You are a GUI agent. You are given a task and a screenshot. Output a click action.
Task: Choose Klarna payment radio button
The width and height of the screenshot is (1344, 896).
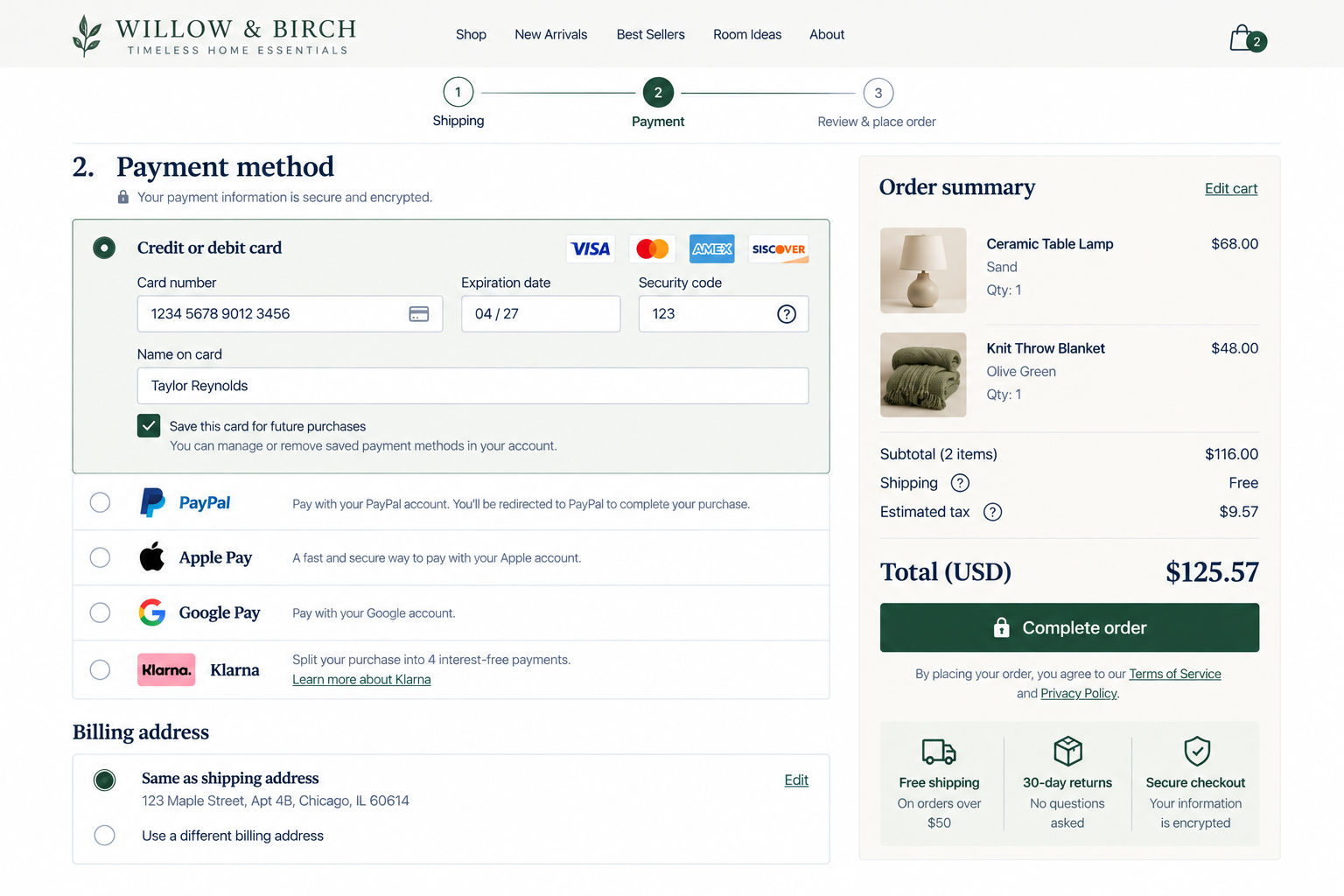pos(101,670)
